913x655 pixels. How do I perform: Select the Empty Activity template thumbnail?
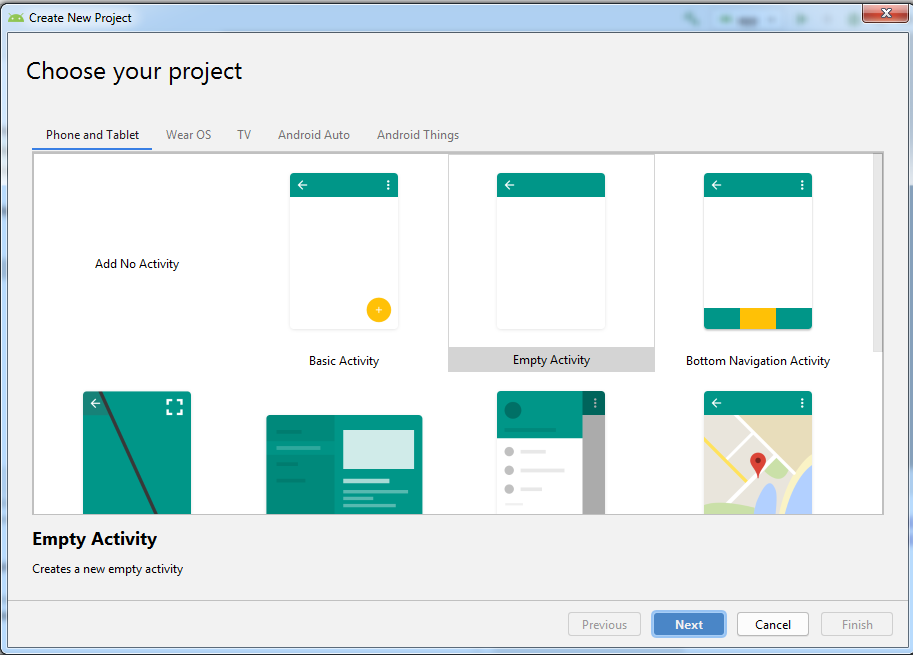tap(551, 251)
